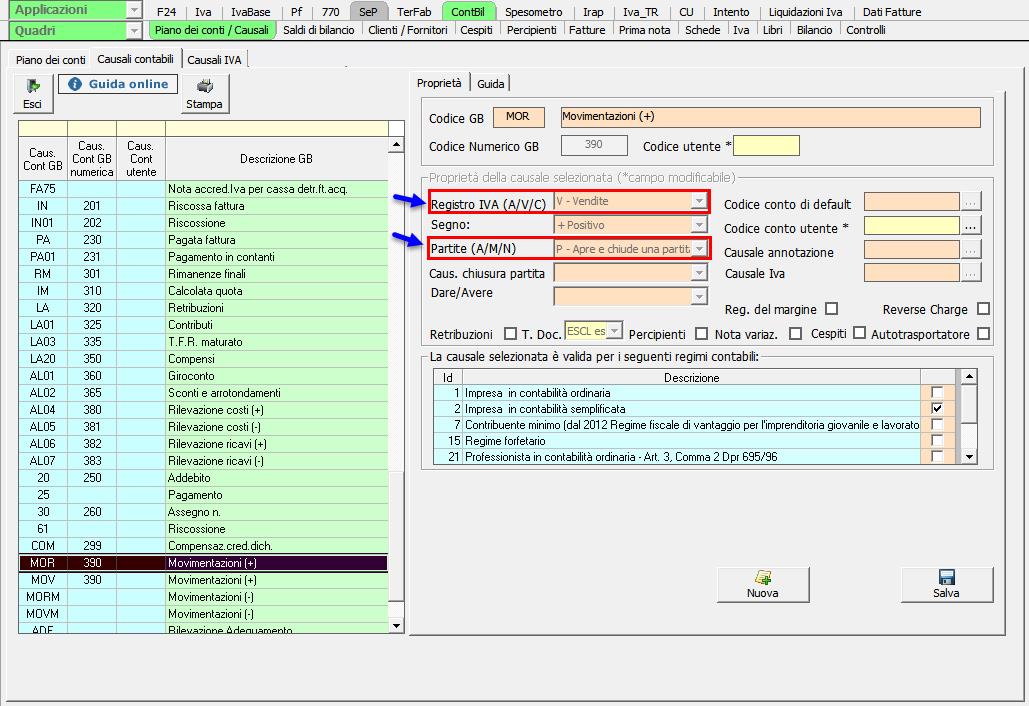Uncheck Impresa in contabilità semplificata regime

(937, 408)
